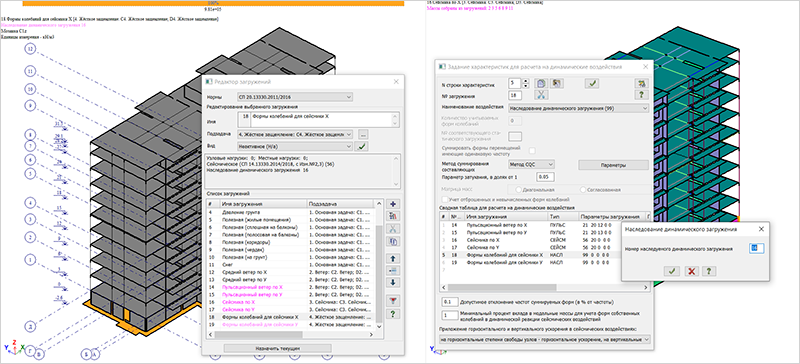Apply load type with the green checkmark beside Вид
Image resolution: width=800 pixels, height=364 pixels.
pyautogui.click(x=362, y=147)
